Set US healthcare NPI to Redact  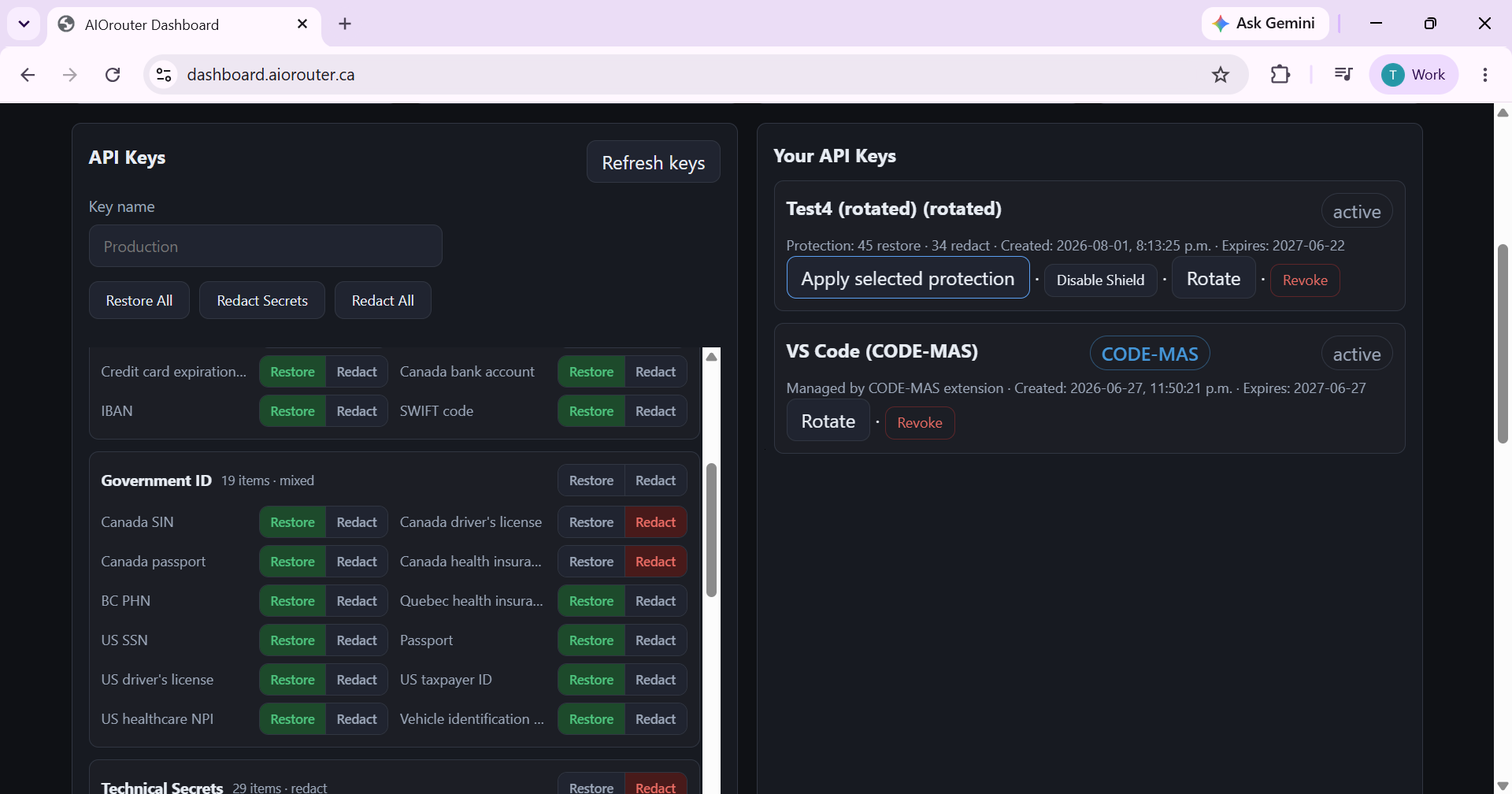click(x=357, y=719)
